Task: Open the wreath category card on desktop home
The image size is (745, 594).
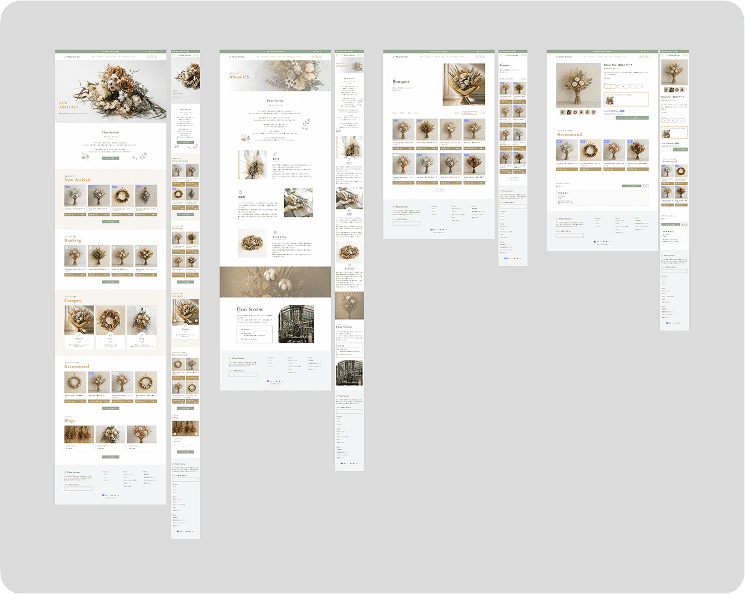Action: [x=110, y=327]
